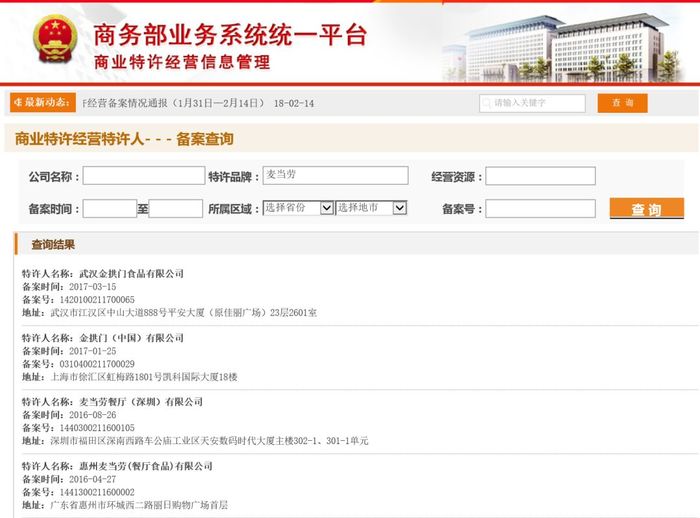
Task: Click the site title 商务部业务系统统一平台
Action: coord(230,35)
